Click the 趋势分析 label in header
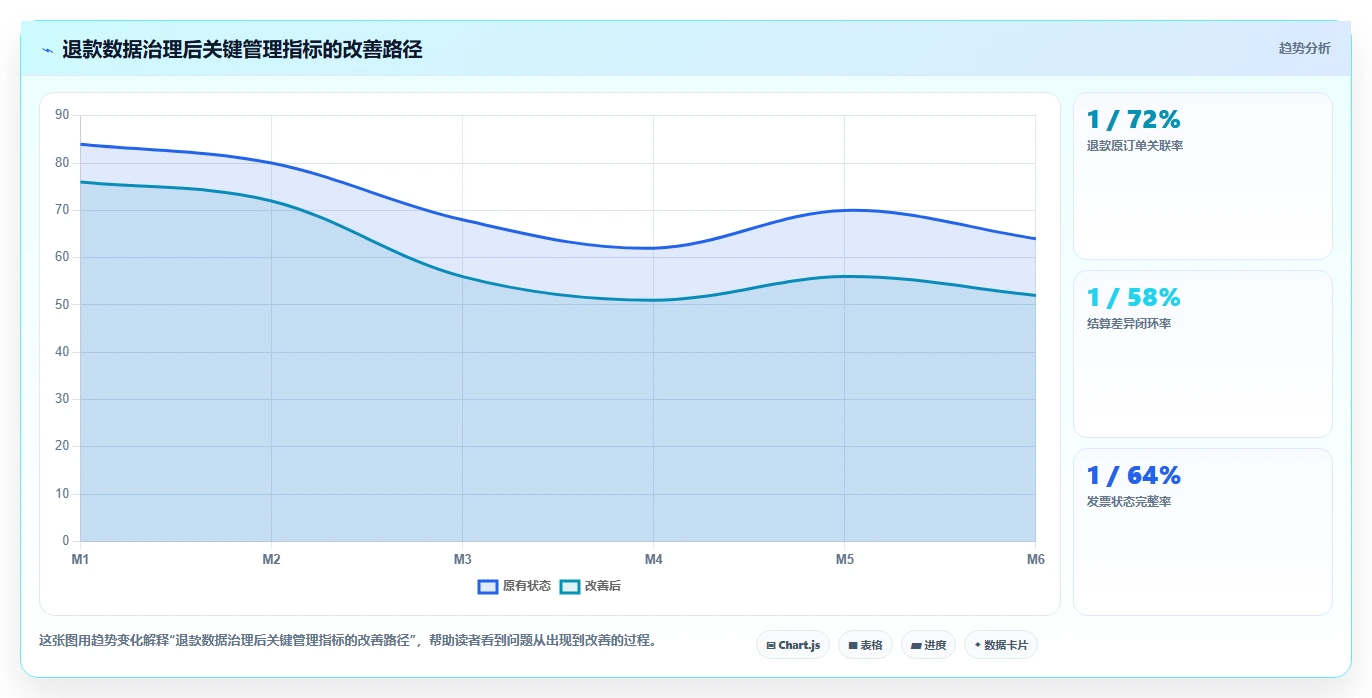The width and height of the screenshot is (1372, 698). click(x=1305, y=48)
